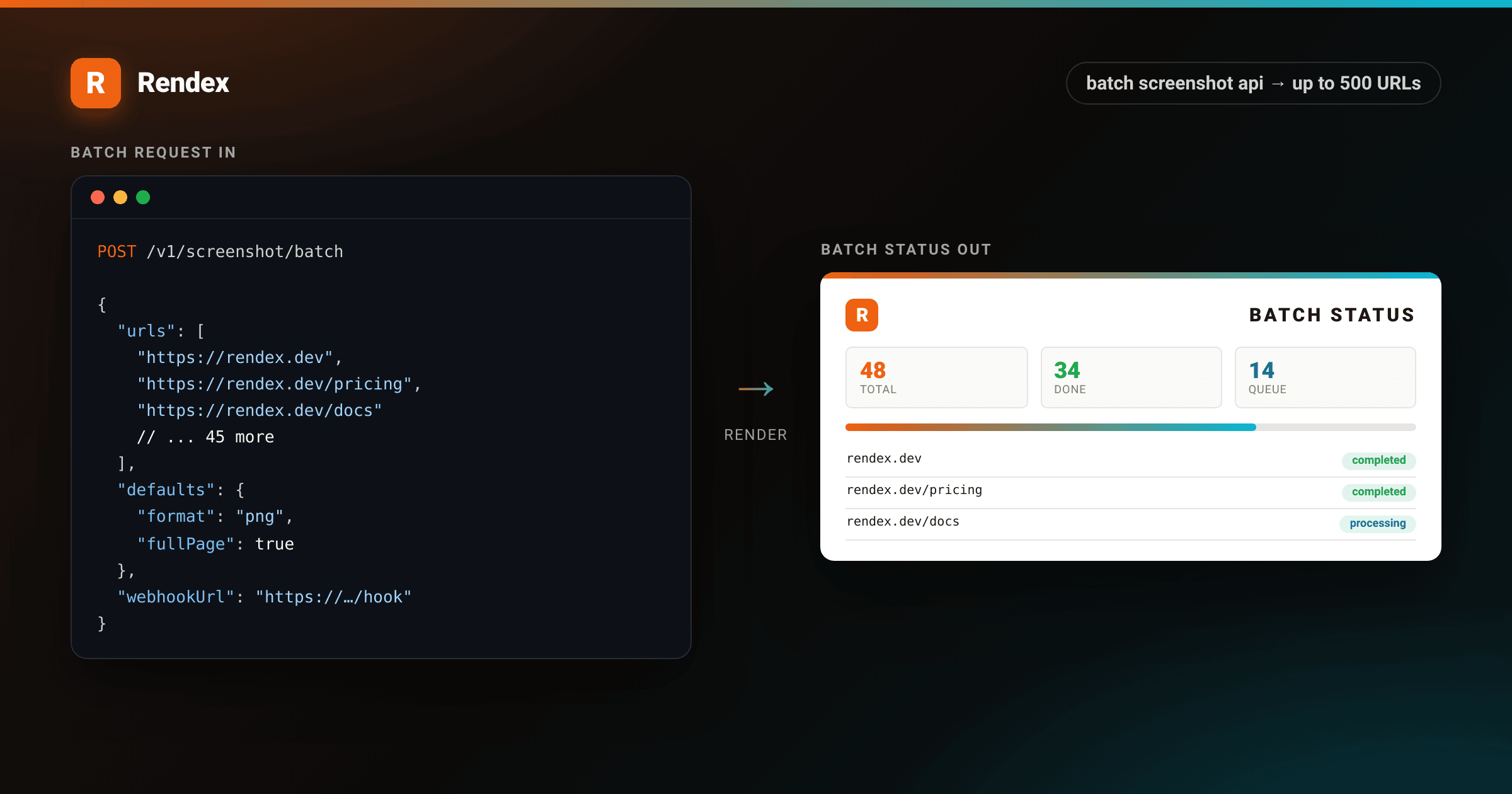Click the green window dot
Image resolution: width=1512 pixels, height=794 pixels.
pyautogui.click(x=143, y=197)
